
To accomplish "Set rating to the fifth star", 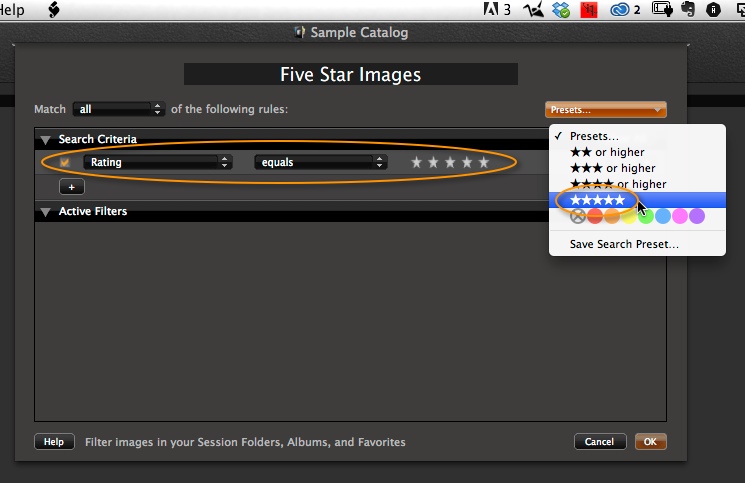I will click(x=484, y=162).
